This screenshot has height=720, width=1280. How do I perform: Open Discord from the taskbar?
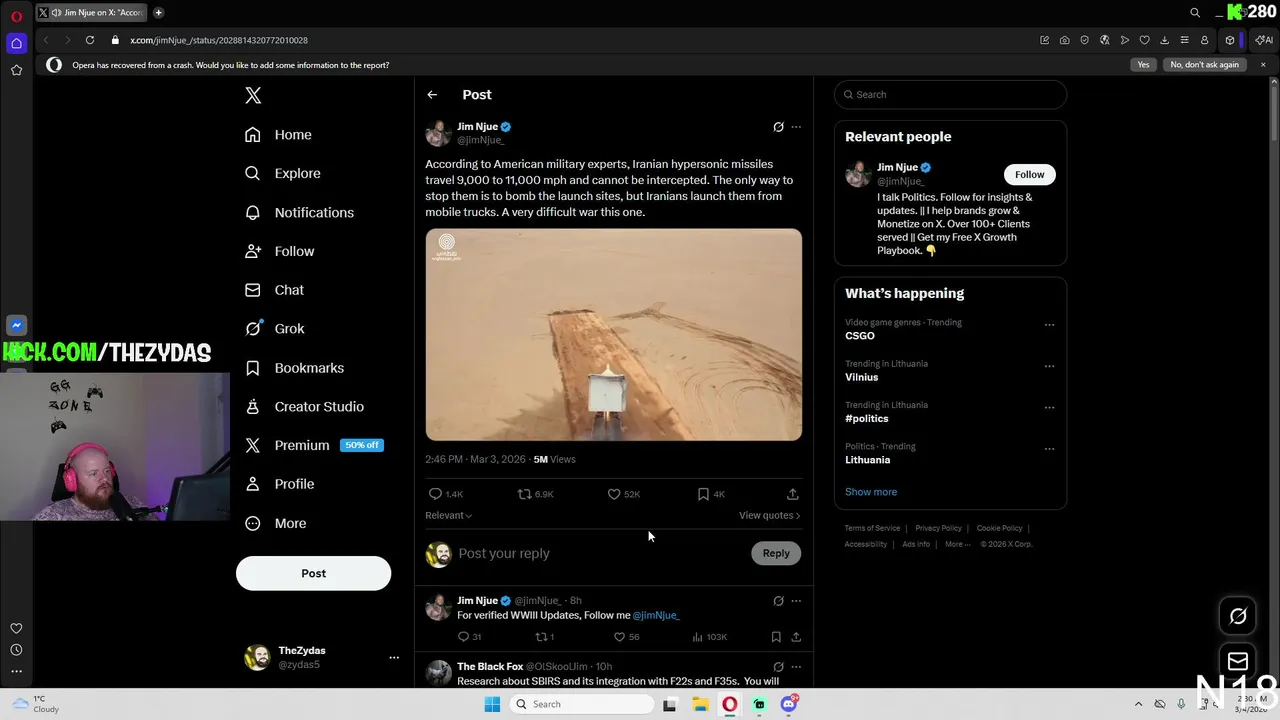(x=789, y=704)
